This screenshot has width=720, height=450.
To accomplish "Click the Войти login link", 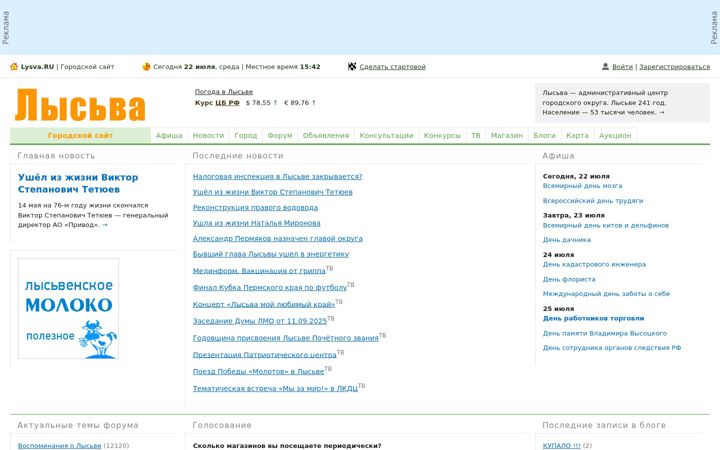I will click(623, 67).
